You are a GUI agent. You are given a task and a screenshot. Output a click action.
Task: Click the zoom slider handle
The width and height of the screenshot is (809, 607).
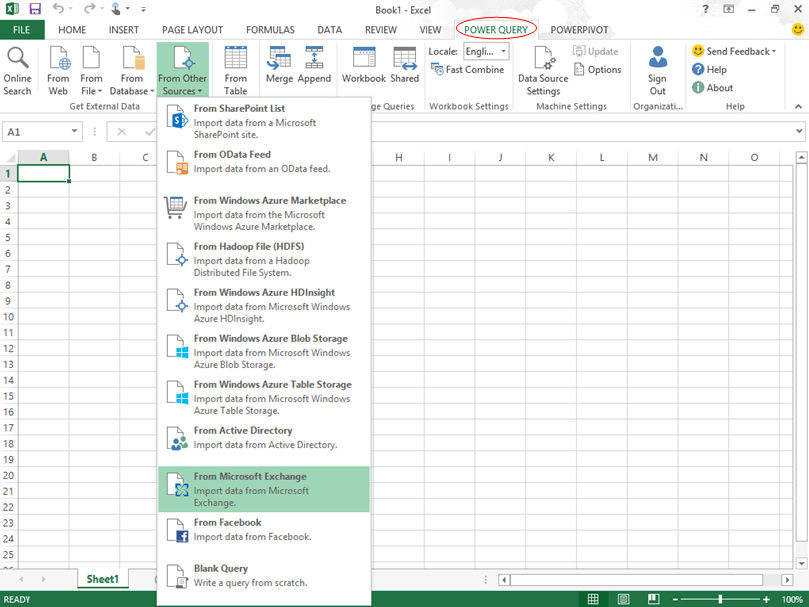[720, 599]
